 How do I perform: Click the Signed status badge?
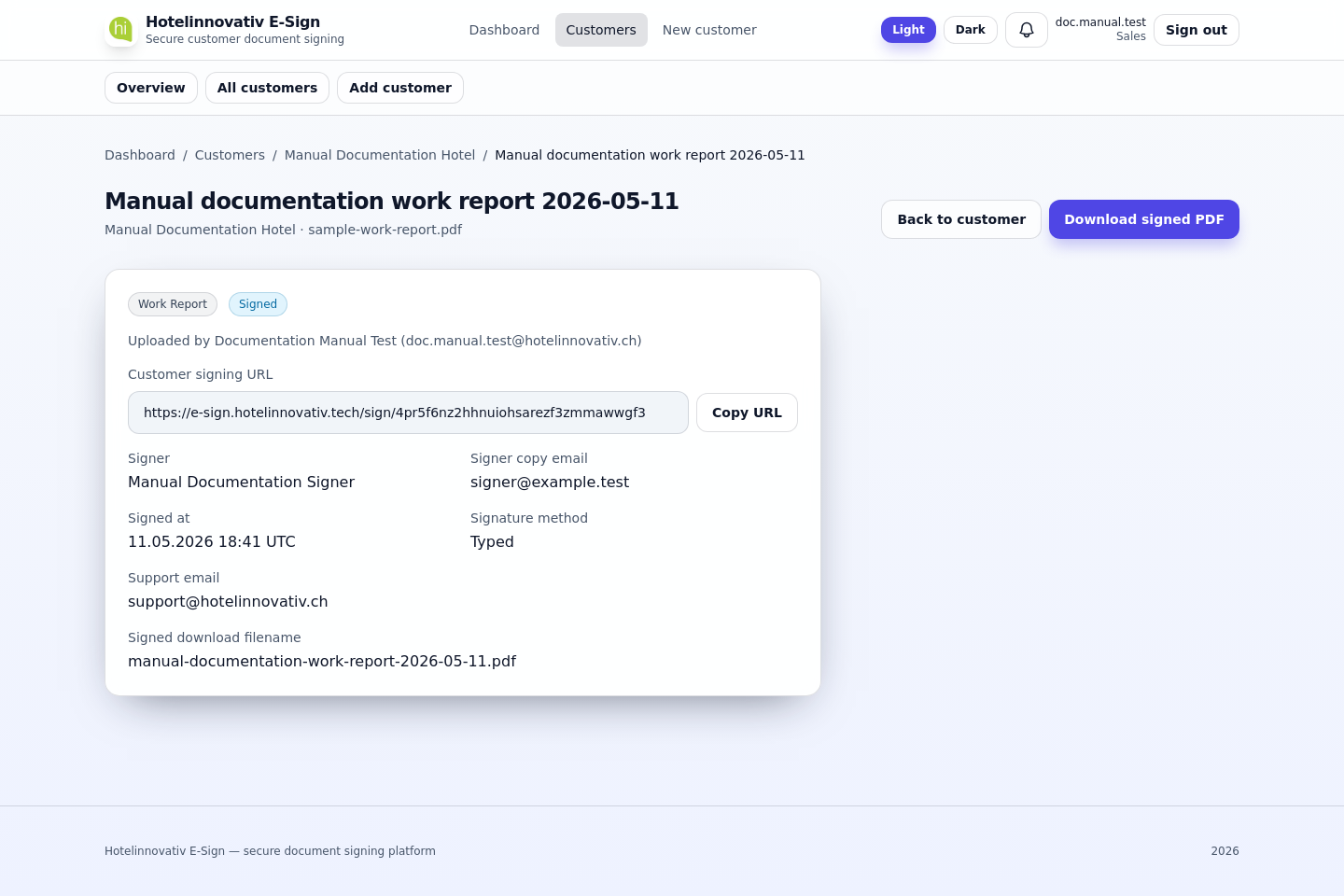[258, 304]
